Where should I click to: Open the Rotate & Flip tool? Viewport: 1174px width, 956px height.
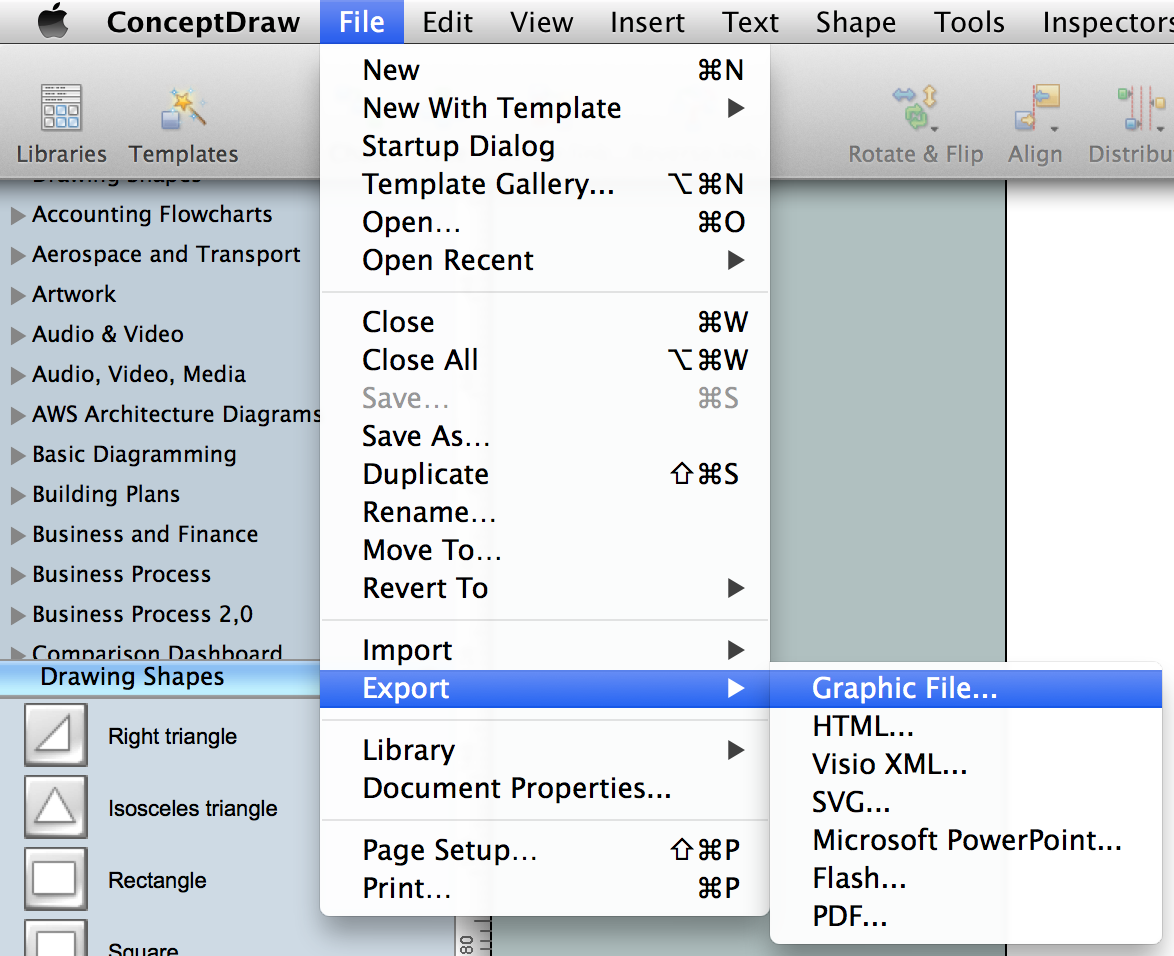coord(915,109)
